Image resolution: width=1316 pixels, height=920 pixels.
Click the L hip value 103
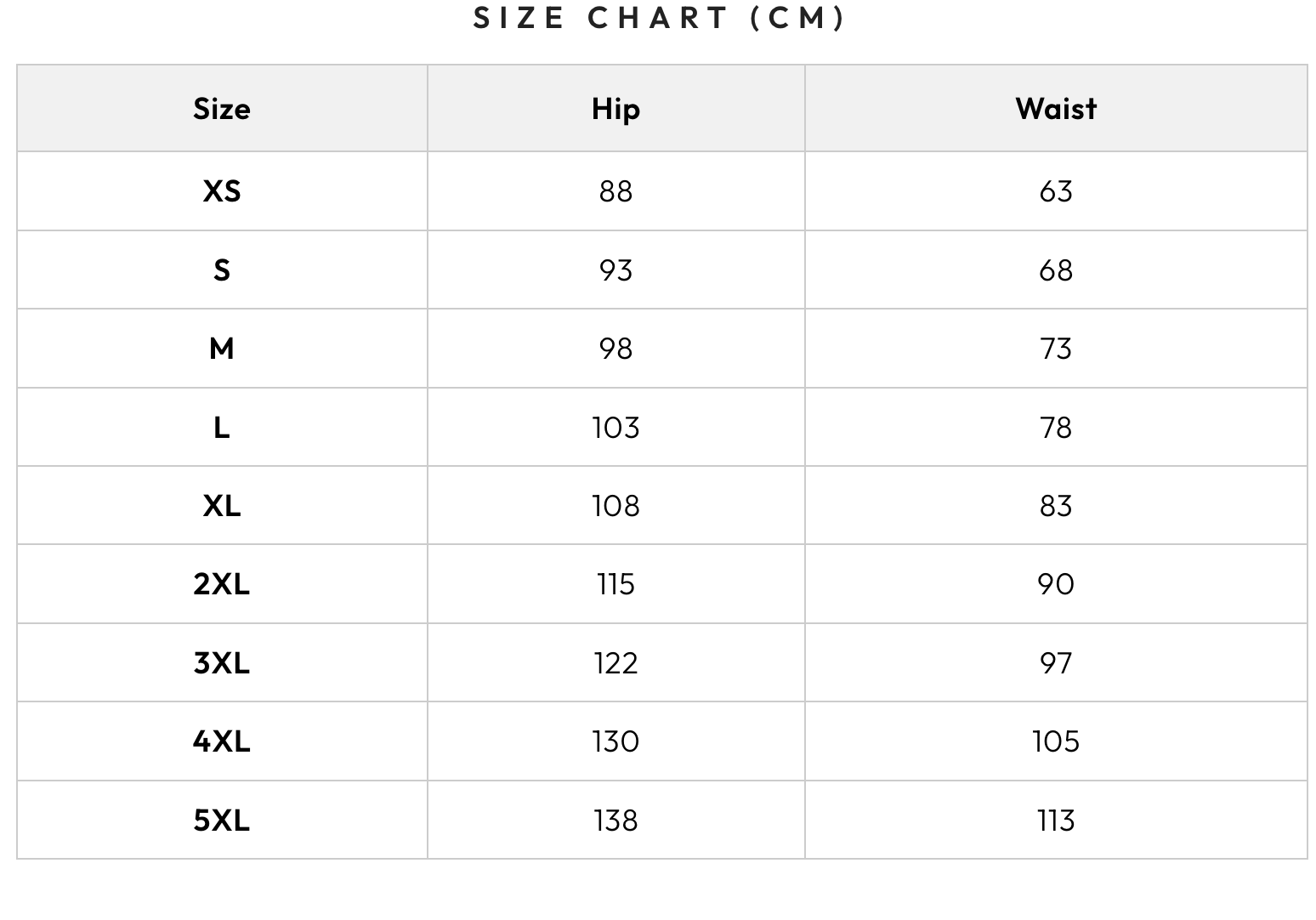click(615, 428)
